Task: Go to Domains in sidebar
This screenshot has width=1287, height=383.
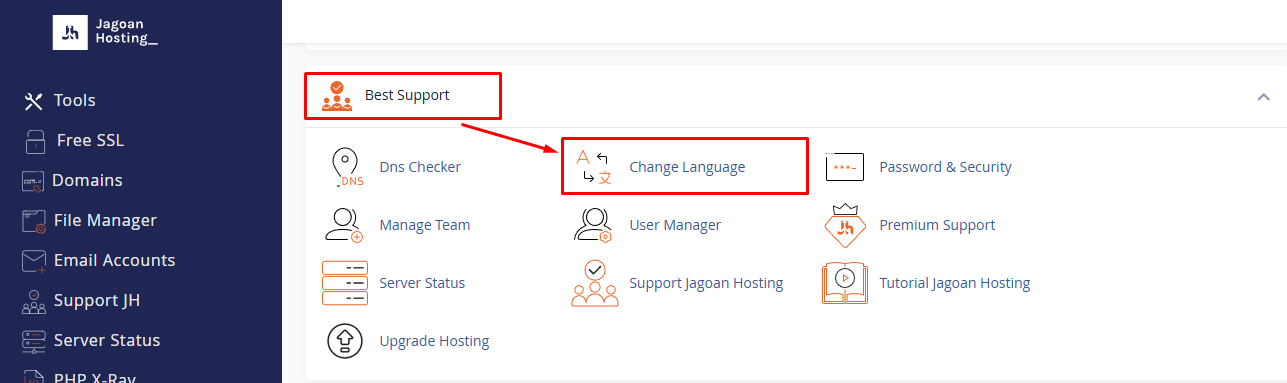Action: [87, 180]
